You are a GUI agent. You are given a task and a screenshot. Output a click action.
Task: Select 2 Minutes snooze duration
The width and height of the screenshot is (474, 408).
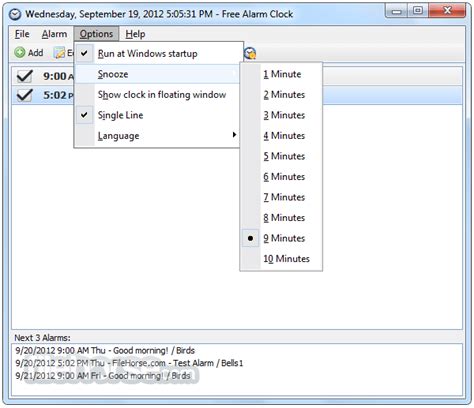point(281,95)
